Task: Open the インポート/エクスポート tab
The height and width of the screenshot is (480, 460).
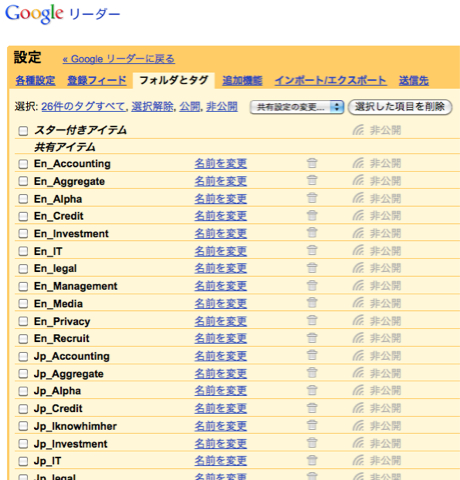Action: pos(331,80)
